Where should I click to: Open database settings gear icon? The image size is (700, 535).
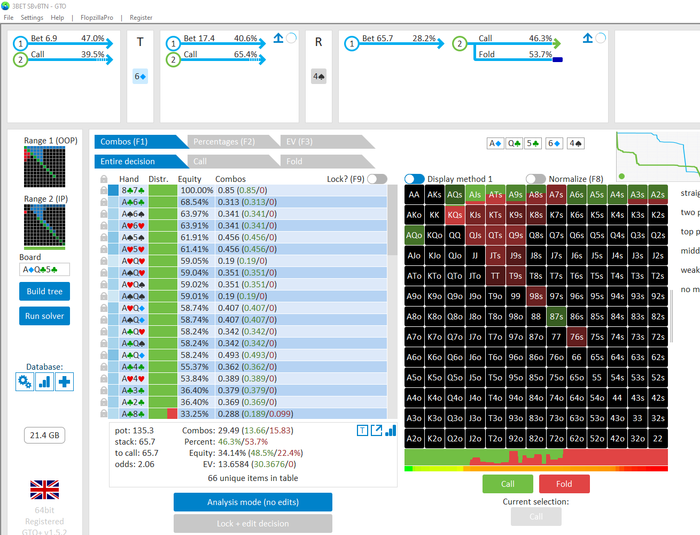click(x=24, y=382)
